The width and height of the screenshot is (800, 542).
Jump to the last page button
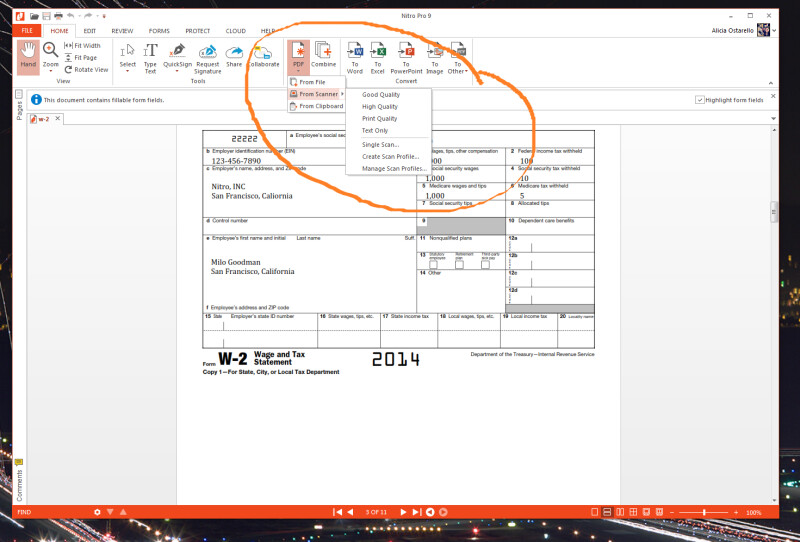pyautogui.click(x=416, y=512)
